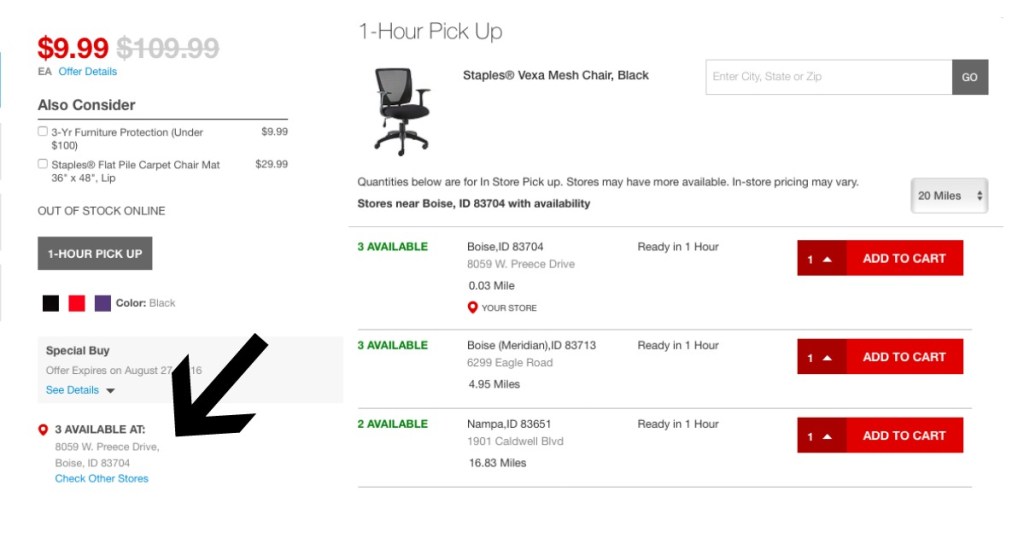The width and height of the screenshot is (1024, 538).
Task: Open the 20 Miles radius dropdown
Action: pyautogui.click(x=950, y=196)
